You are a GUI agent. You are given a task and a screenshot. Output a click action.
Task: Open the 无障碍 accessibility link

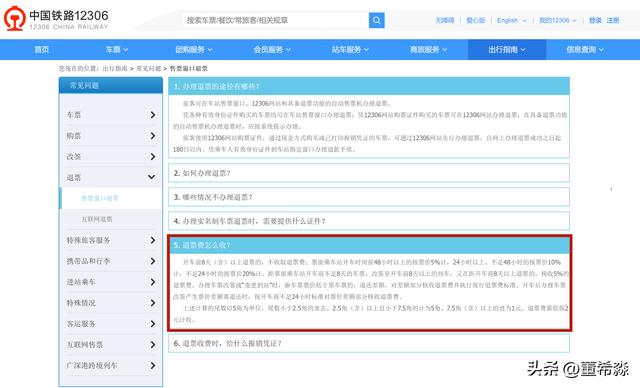coord(444,20)
